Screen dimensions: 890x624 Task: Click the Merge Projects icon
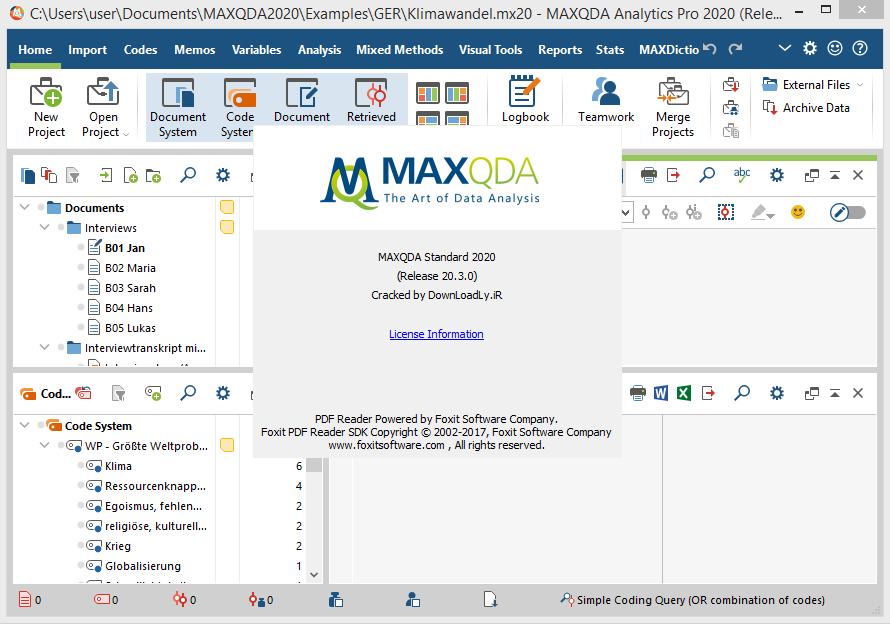point(673,107)
